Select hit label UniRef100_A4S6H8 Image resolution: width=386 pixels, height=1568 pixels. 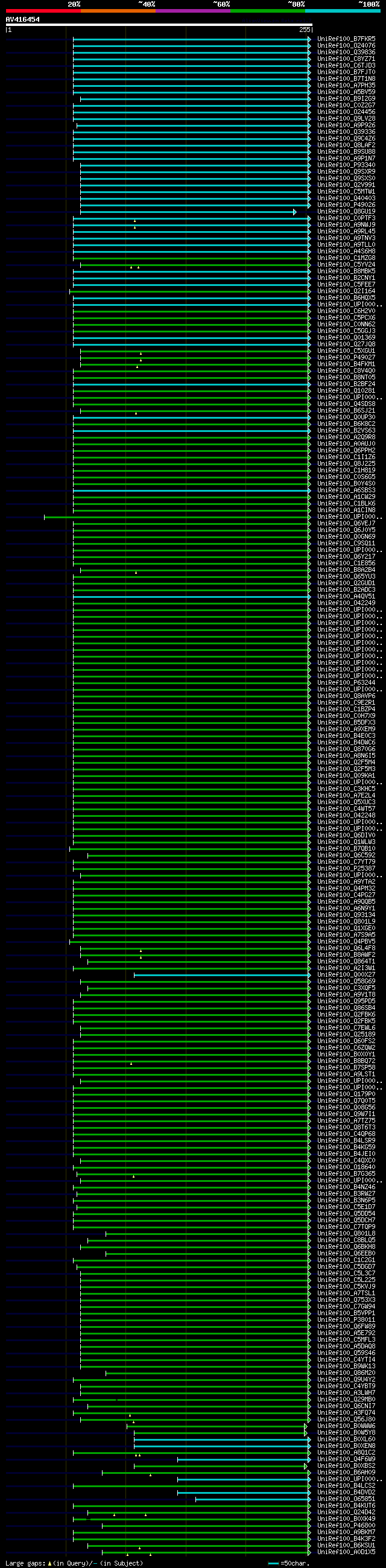346,252
